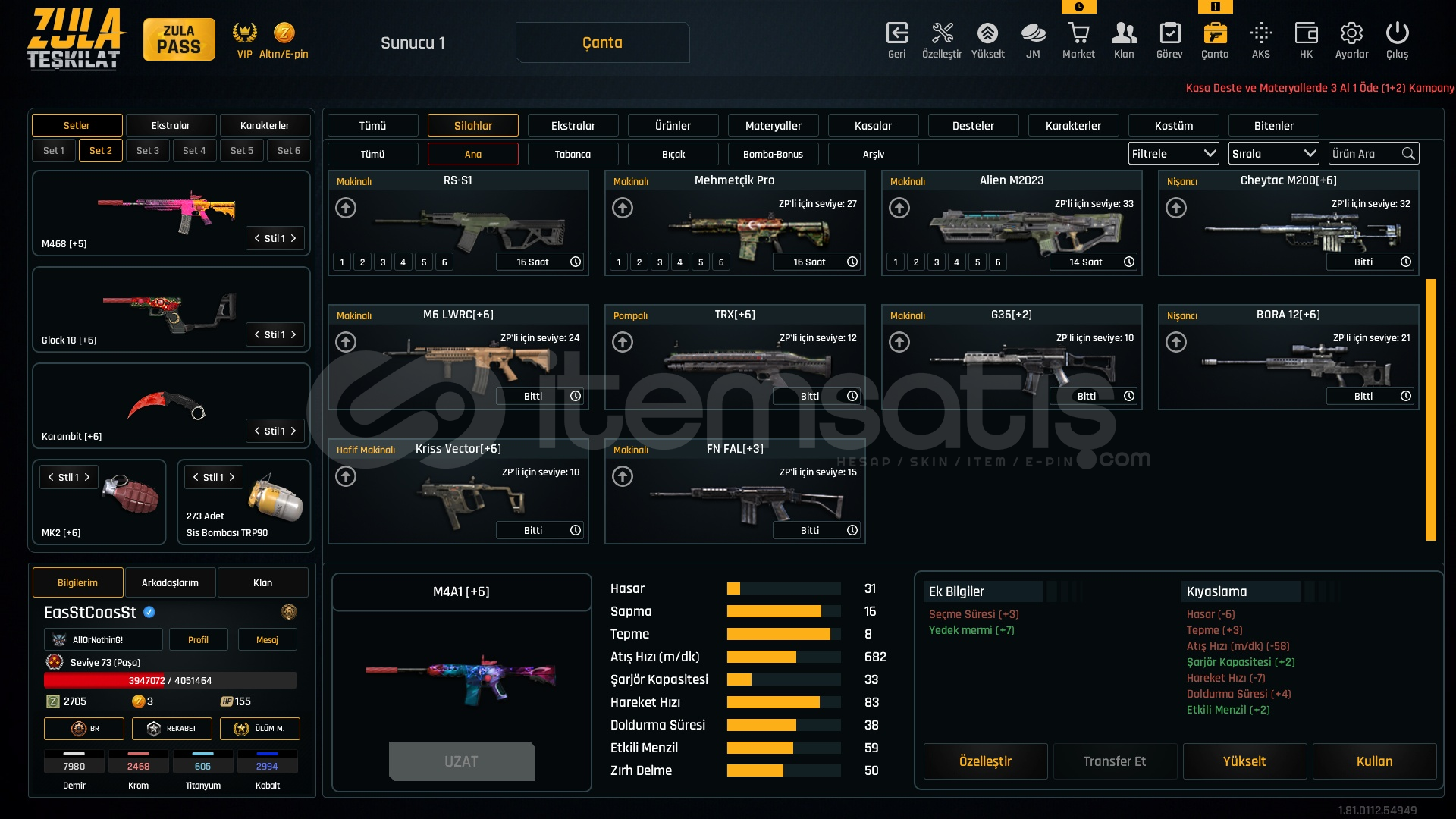The image size is (1456, 819).
Task: Open Ayarlar settings gear
Action: pos(1351,34)
